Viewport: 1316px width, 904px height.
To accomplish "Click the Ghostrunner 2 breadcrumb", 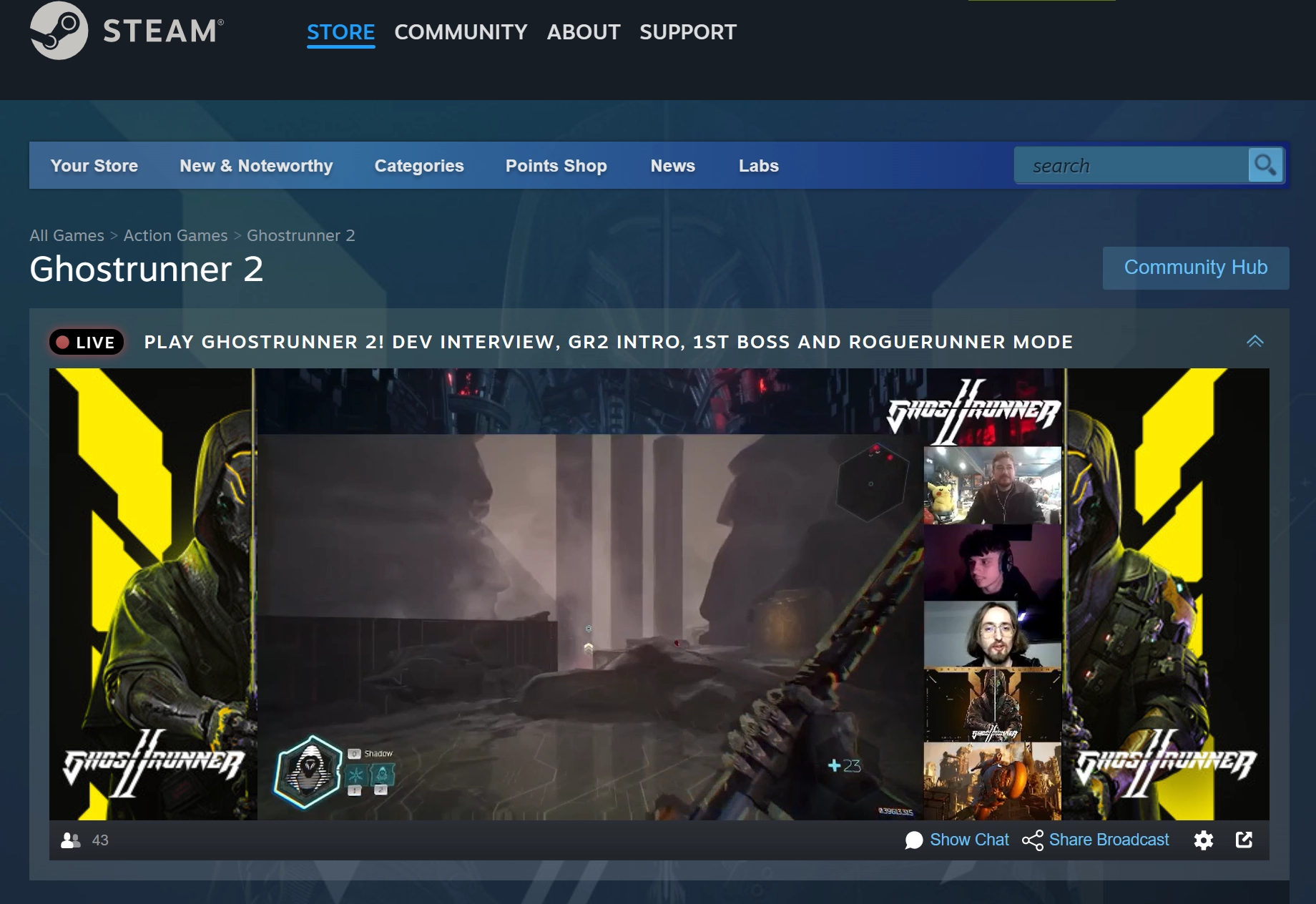I will pyautogui.click(x=300, y=235).
